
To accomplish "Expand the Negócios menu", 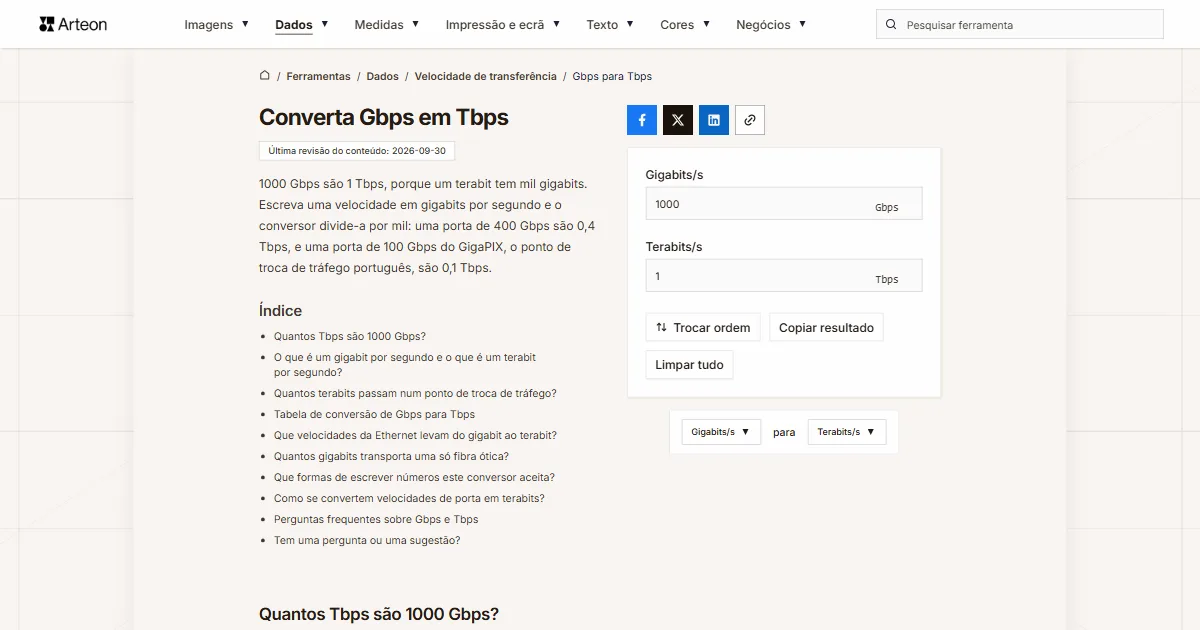I will coord(771,25).
